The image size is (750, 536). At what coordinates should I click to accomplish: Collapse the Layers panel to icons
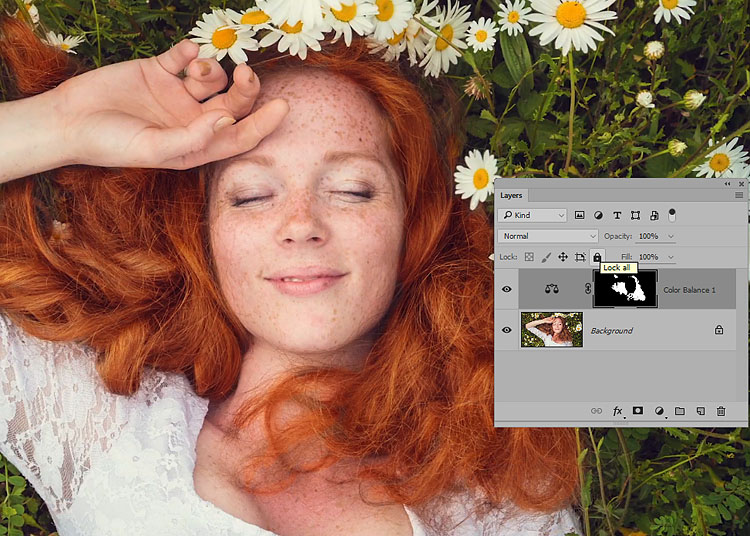point(728,184)
